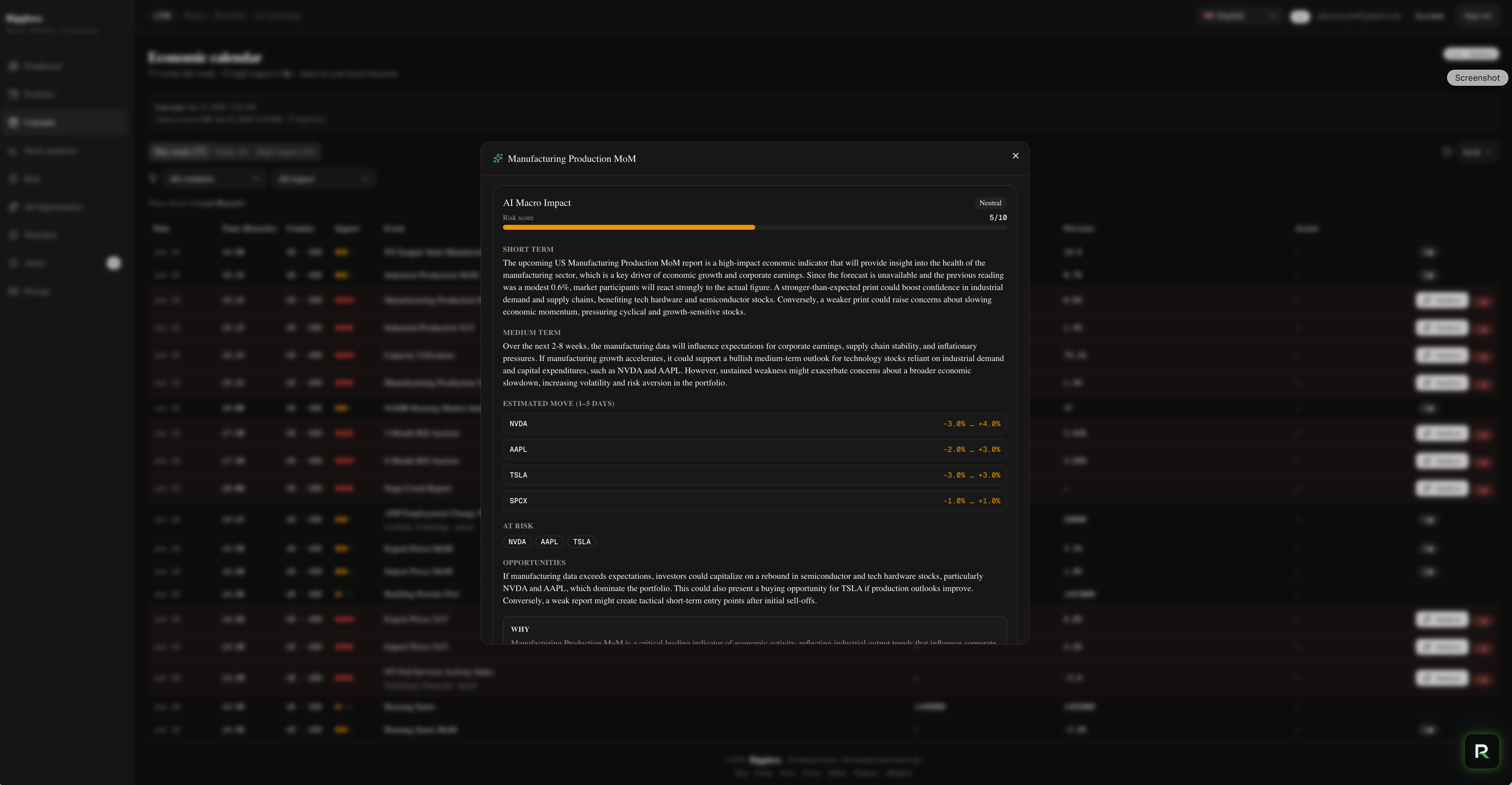This screenshot has height=785, width=1512.
Task: Click the '-2.0% … +3.0%' range value
Action: (x=971, y=449)
